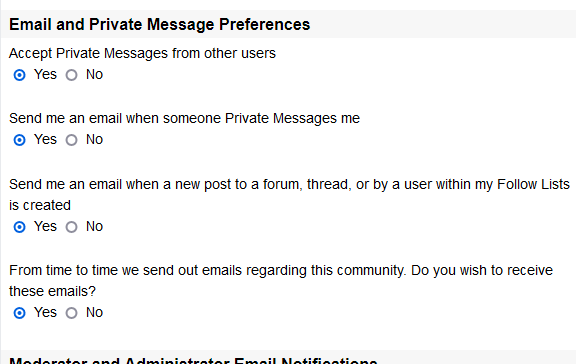Screen dimensions: 576x364
Task: Click 'No' text under community emails question
Action: [94, 313]
